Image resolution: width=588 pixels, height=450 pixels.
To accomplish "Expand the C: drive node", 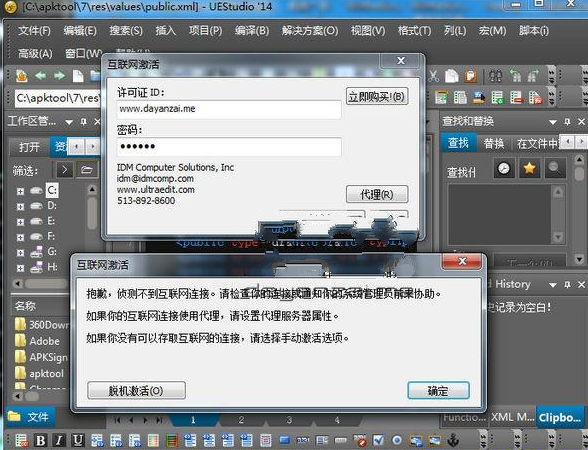I will tap(20, 191).
